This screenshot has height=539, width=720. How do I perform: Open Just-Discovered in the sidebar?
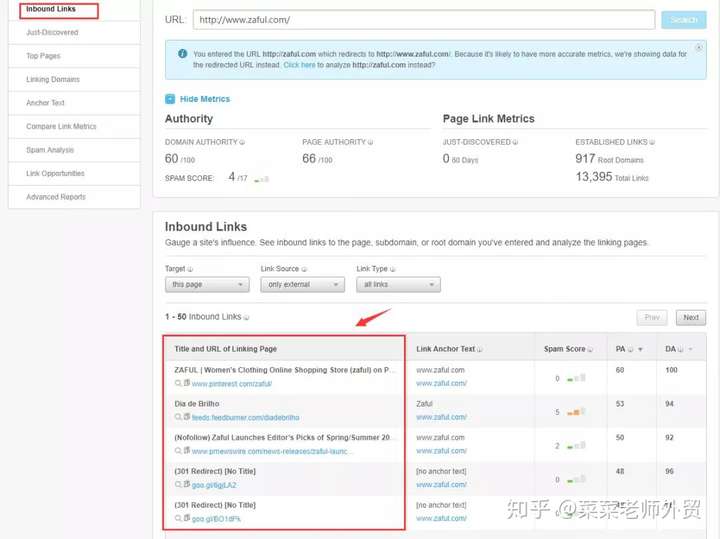coord(52,33)
